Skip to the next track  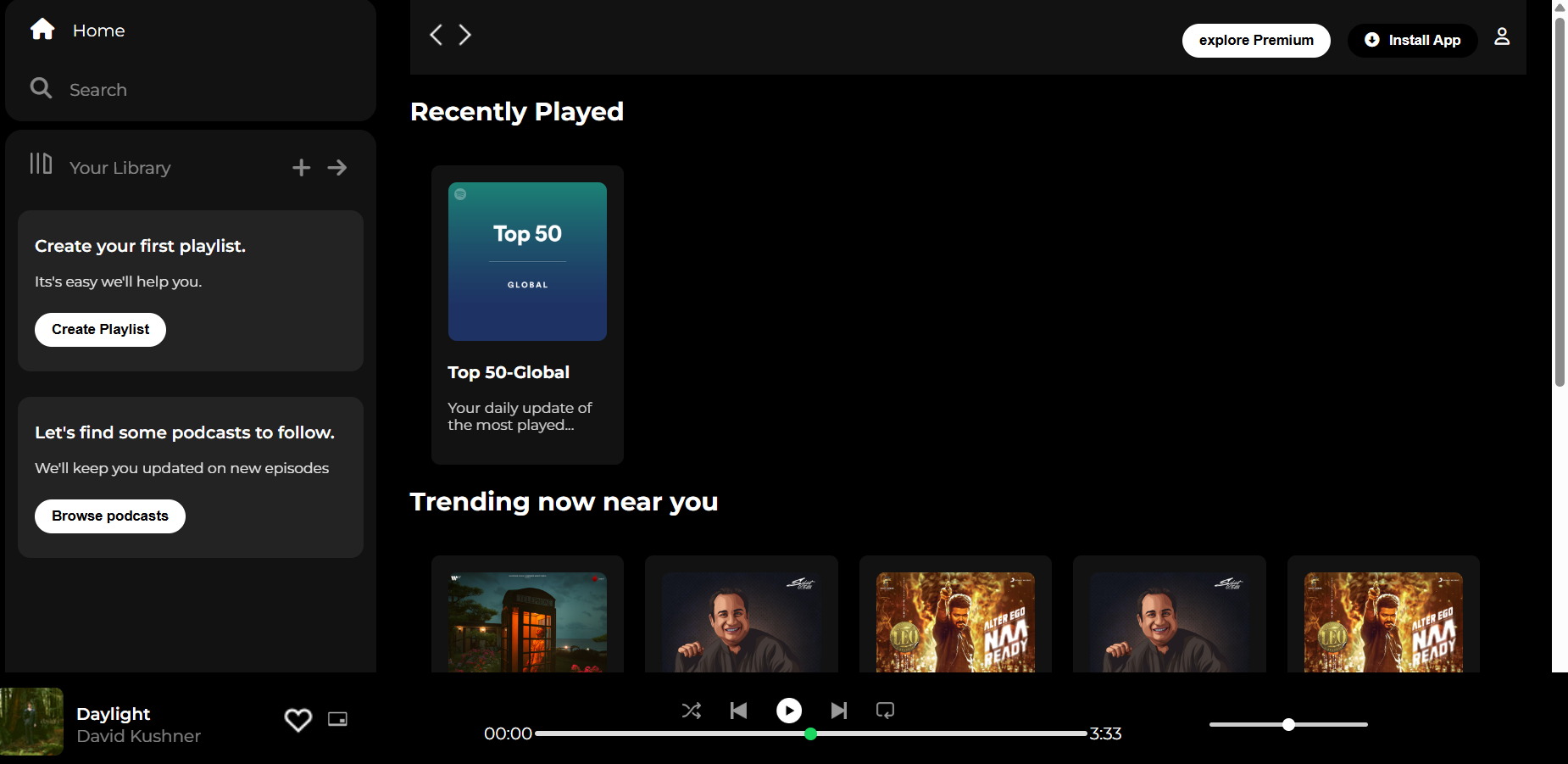838,711
